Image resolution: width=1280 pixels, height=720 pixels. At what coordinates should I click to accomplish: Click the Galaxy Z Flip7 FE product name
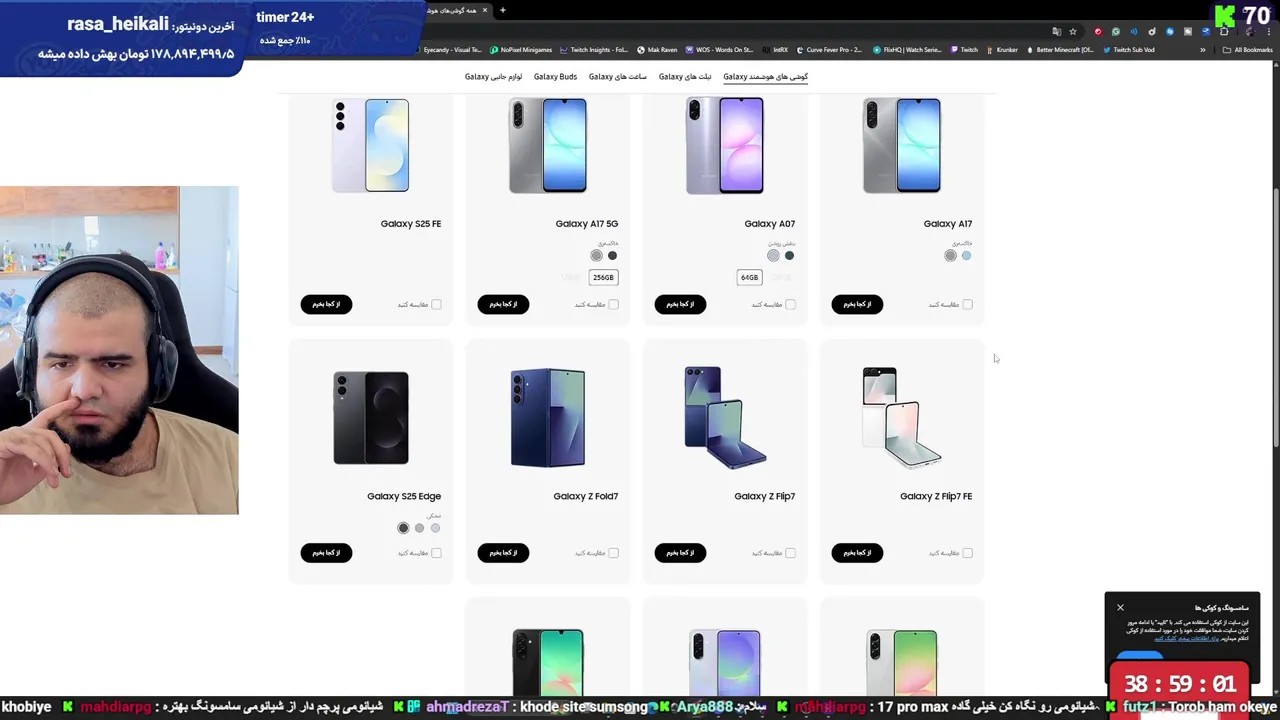pyautogui.click(x=936, y=496)
